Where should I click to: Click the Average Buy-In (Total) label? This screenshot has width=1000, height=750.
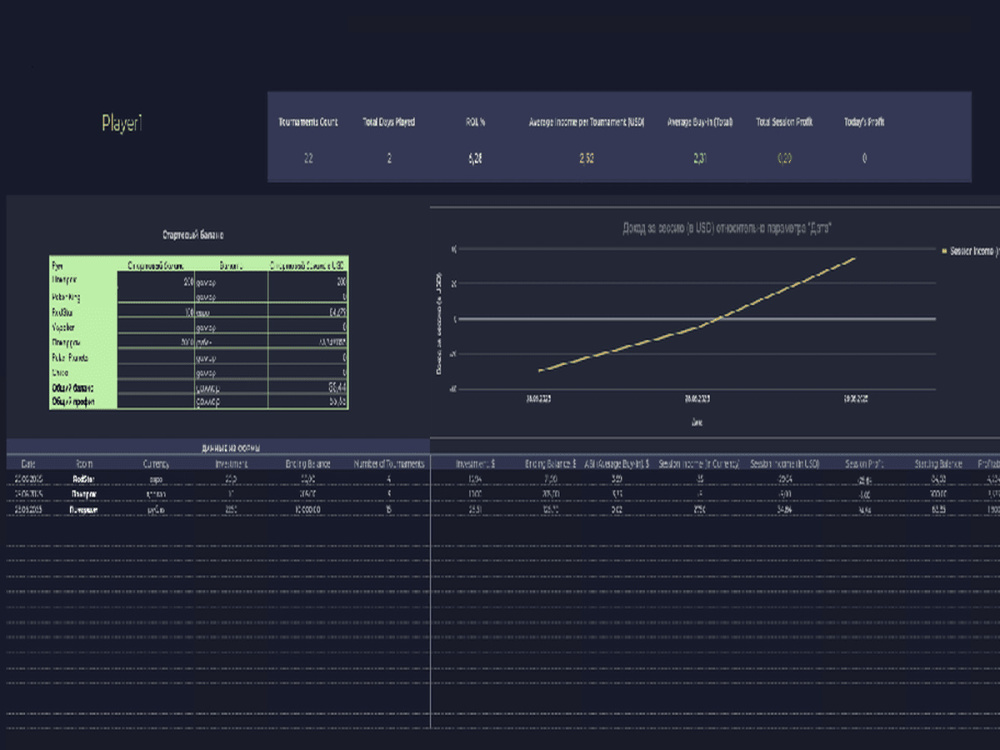[x=700, y=122]
